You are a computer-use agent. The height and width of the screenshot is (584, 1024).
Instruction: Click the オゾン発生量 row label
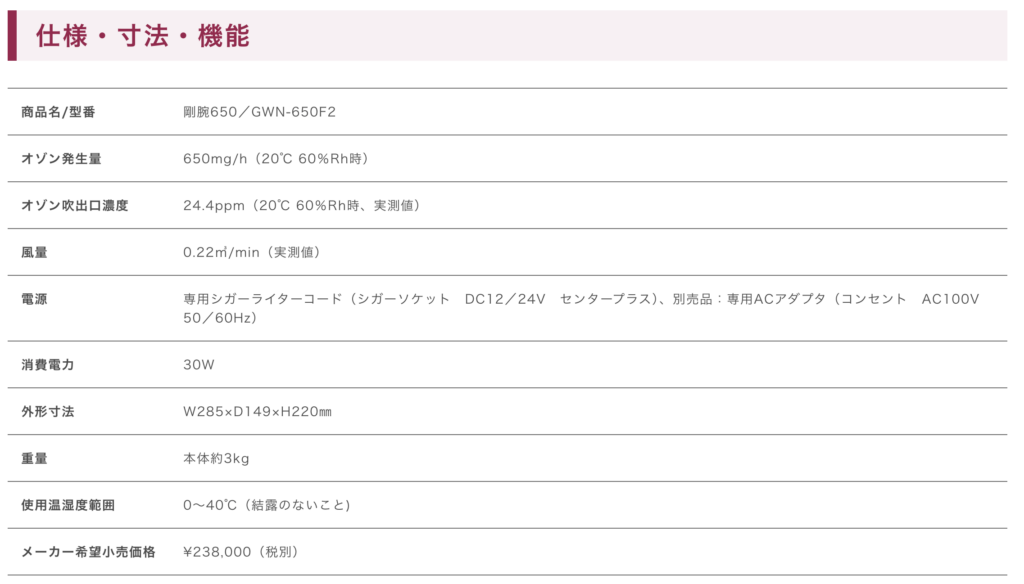pyautogui.click(x=61, y=159)
